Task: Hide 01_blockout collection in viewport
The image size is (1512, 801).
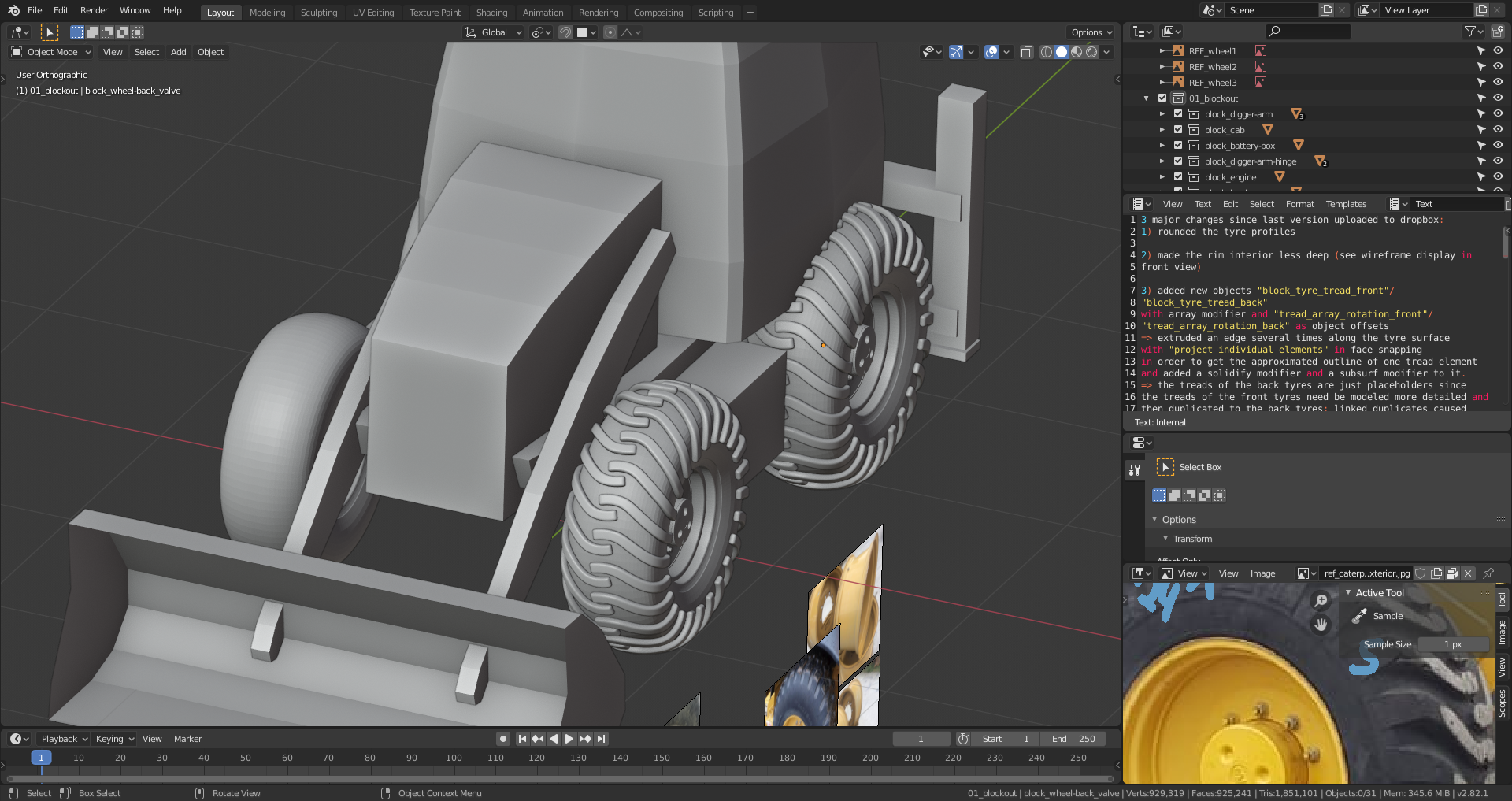Action: 1498,98
